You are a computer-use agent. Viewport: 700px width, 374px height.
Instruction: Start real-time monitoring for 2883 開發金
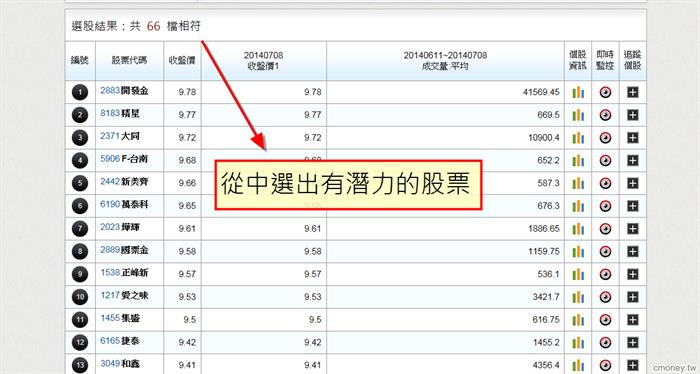605,92
